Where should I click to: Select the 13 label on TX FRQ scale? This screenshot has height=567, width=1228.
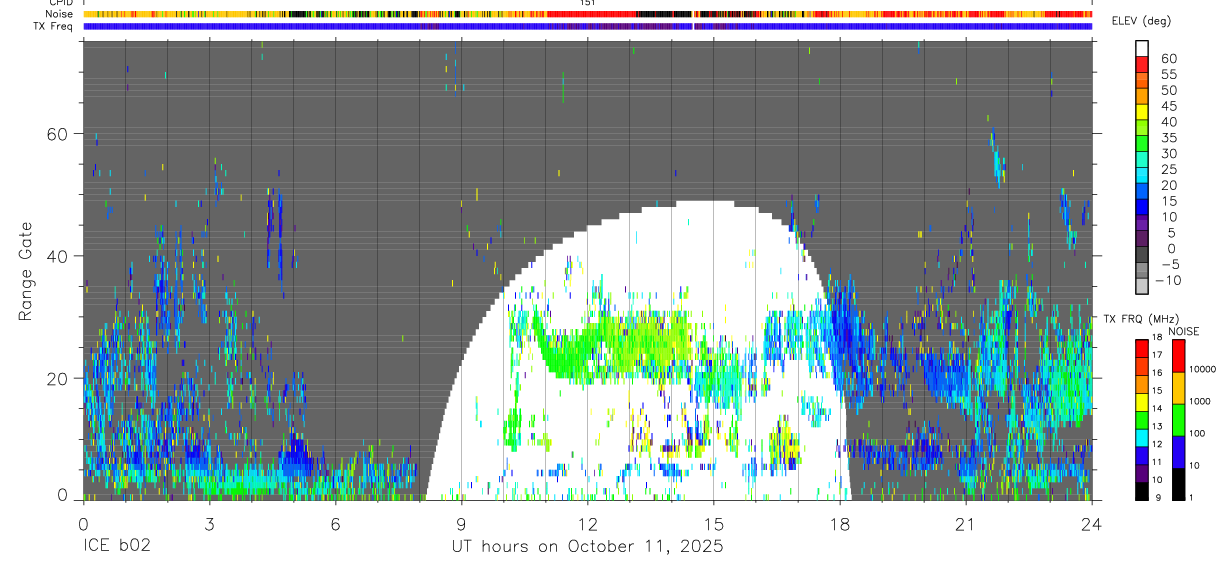(1159, 427)
